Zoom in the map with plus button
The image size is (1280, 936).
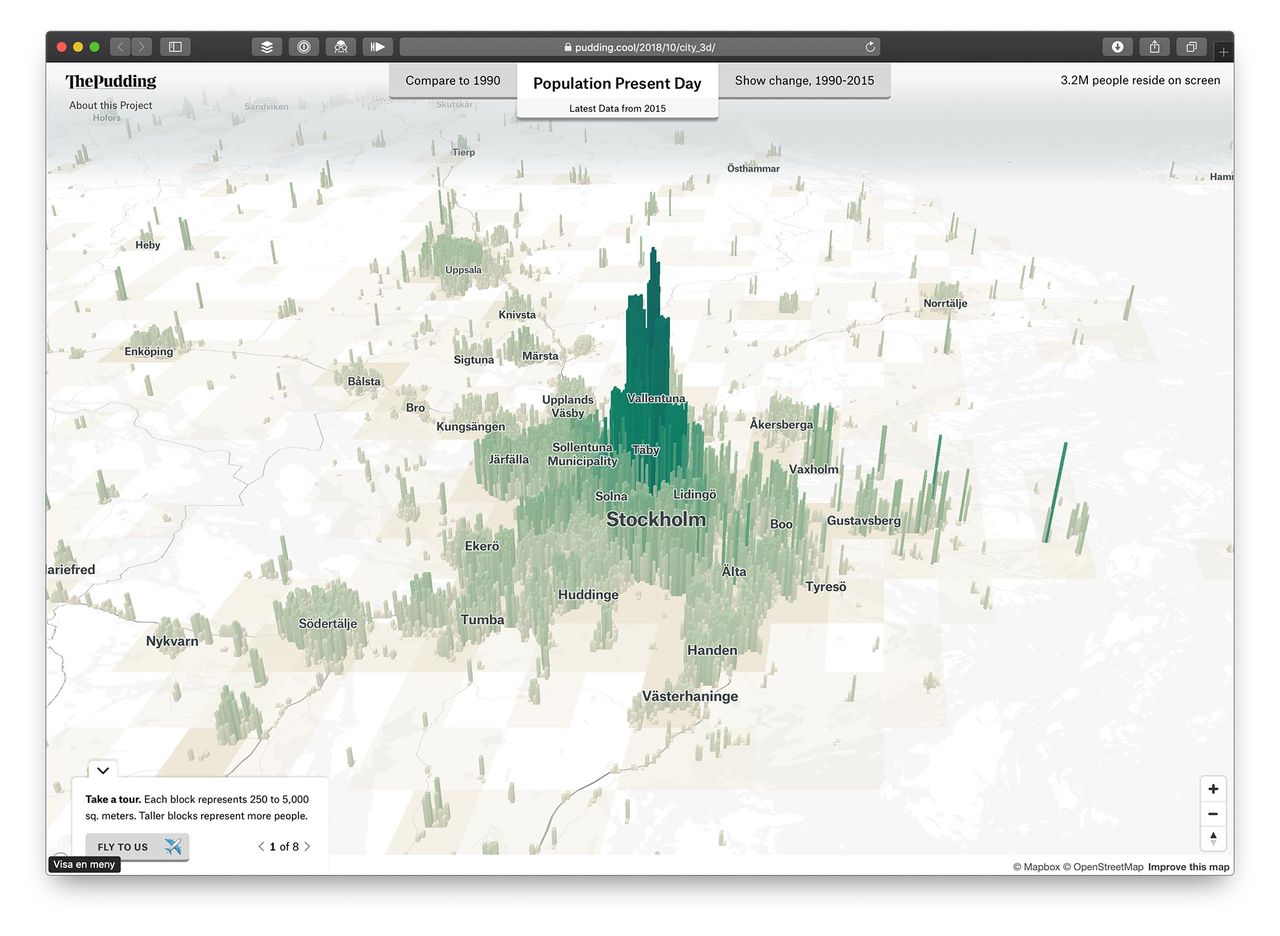pos(1213,789)
